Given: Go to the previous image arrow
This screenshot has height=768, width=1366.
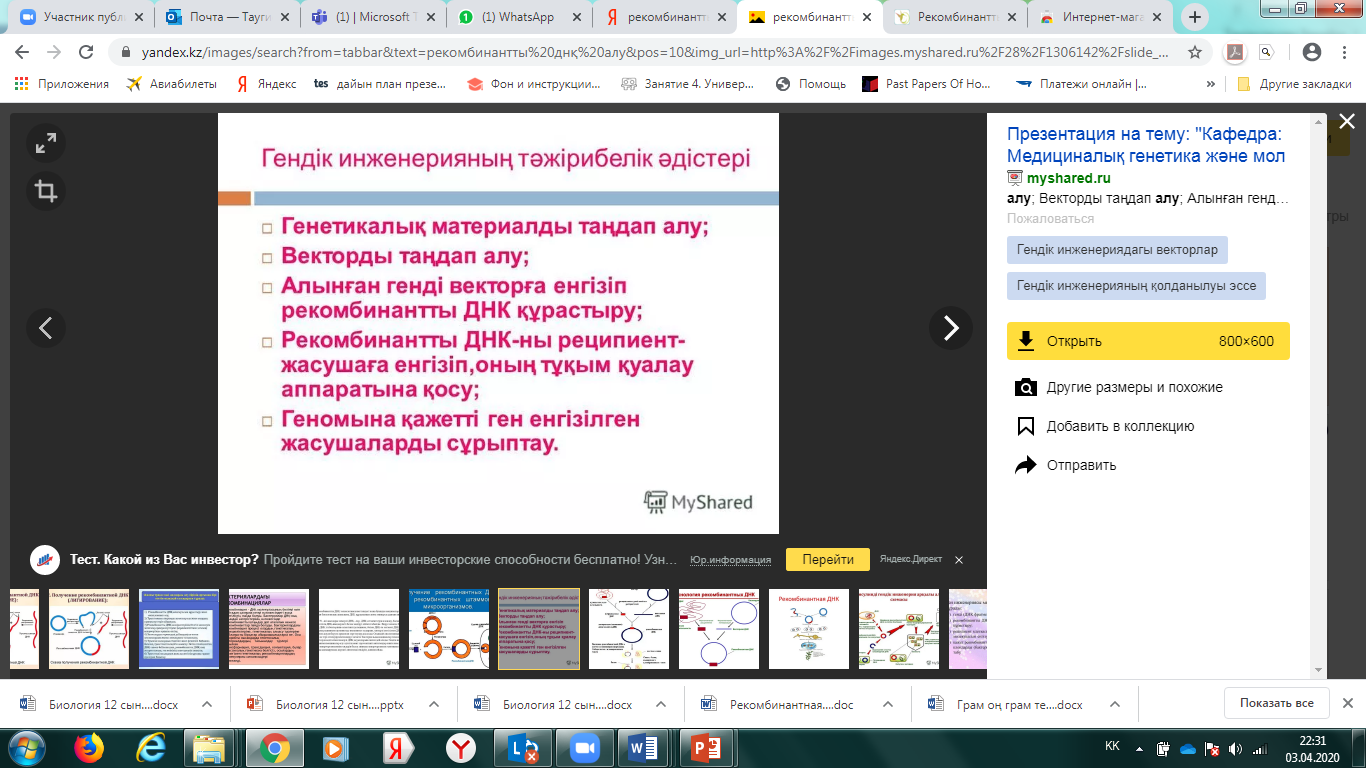Looking at the screenshot, I should 46,327.
